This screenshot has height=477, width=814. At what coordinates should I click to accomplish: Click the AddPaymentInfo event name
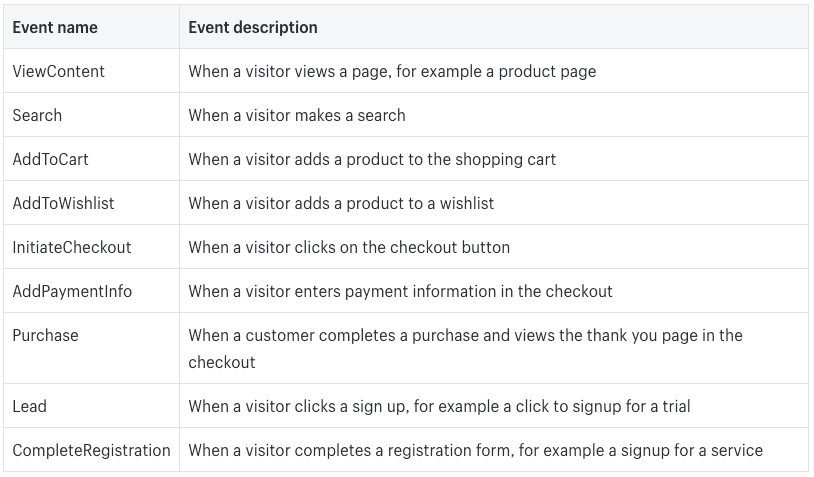pos(72,292)
